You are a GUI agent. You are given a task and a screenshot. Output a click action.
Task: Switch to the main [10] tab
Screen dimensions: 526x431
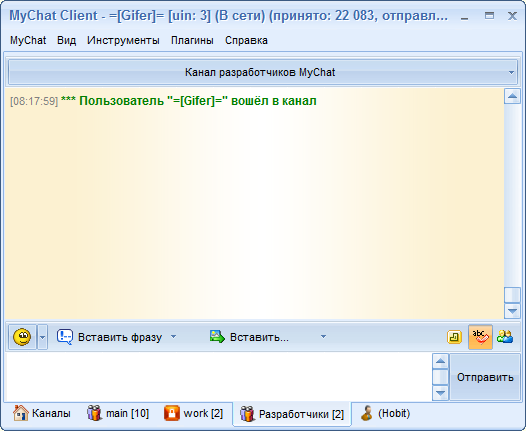click(118, 413)
